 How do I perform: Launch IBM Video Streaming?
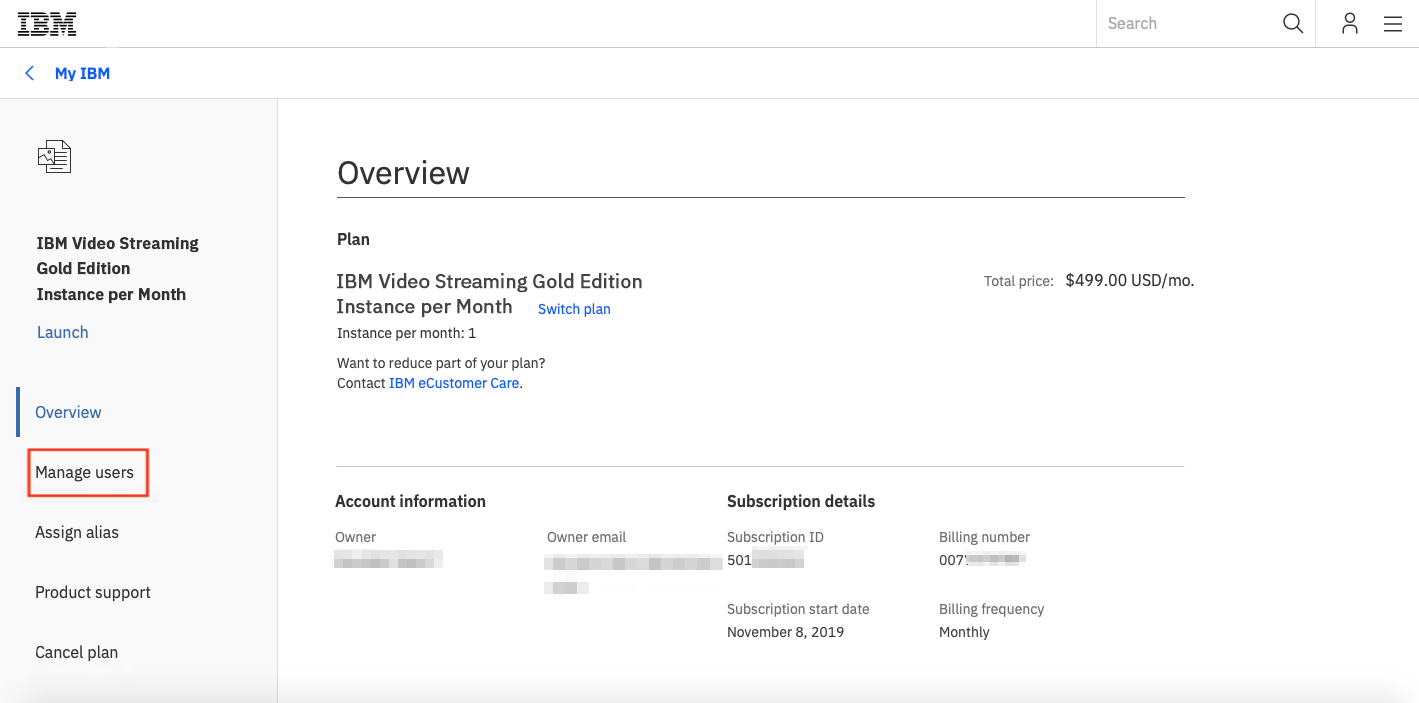point(62,332)
